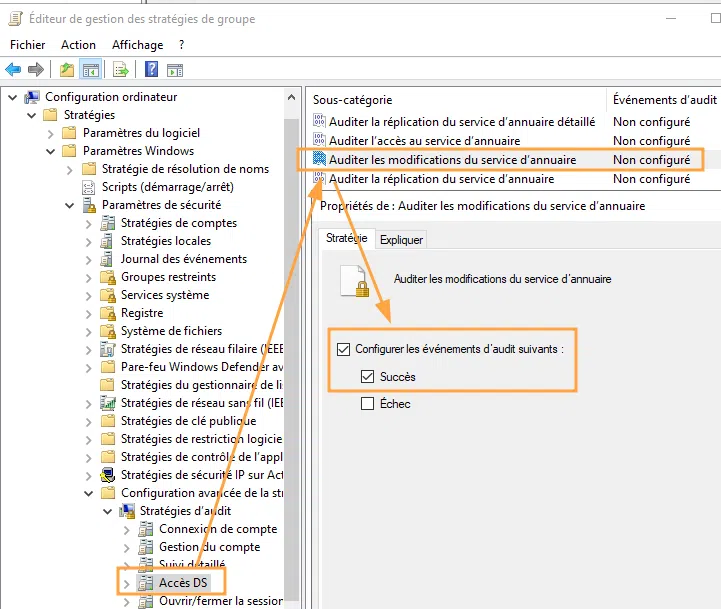The width and height of the screenshot is (721, 609).
Task: Click the Registre folder-lock icon
Action: 108,313
